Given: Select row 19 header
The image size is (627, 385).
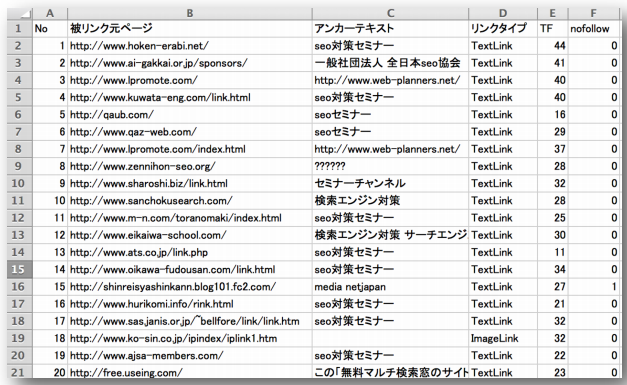Looking at the screenshot, I should pos(20,338).
